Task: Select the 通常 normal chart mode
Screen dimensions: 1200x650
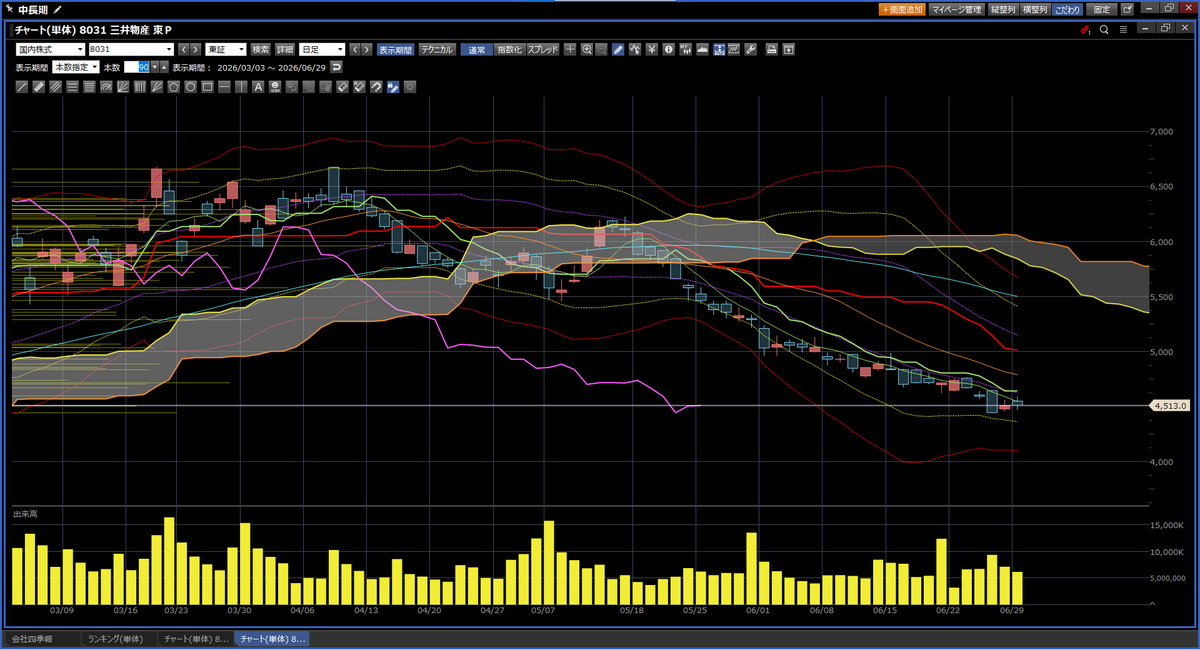Action: tap(477, 49)
